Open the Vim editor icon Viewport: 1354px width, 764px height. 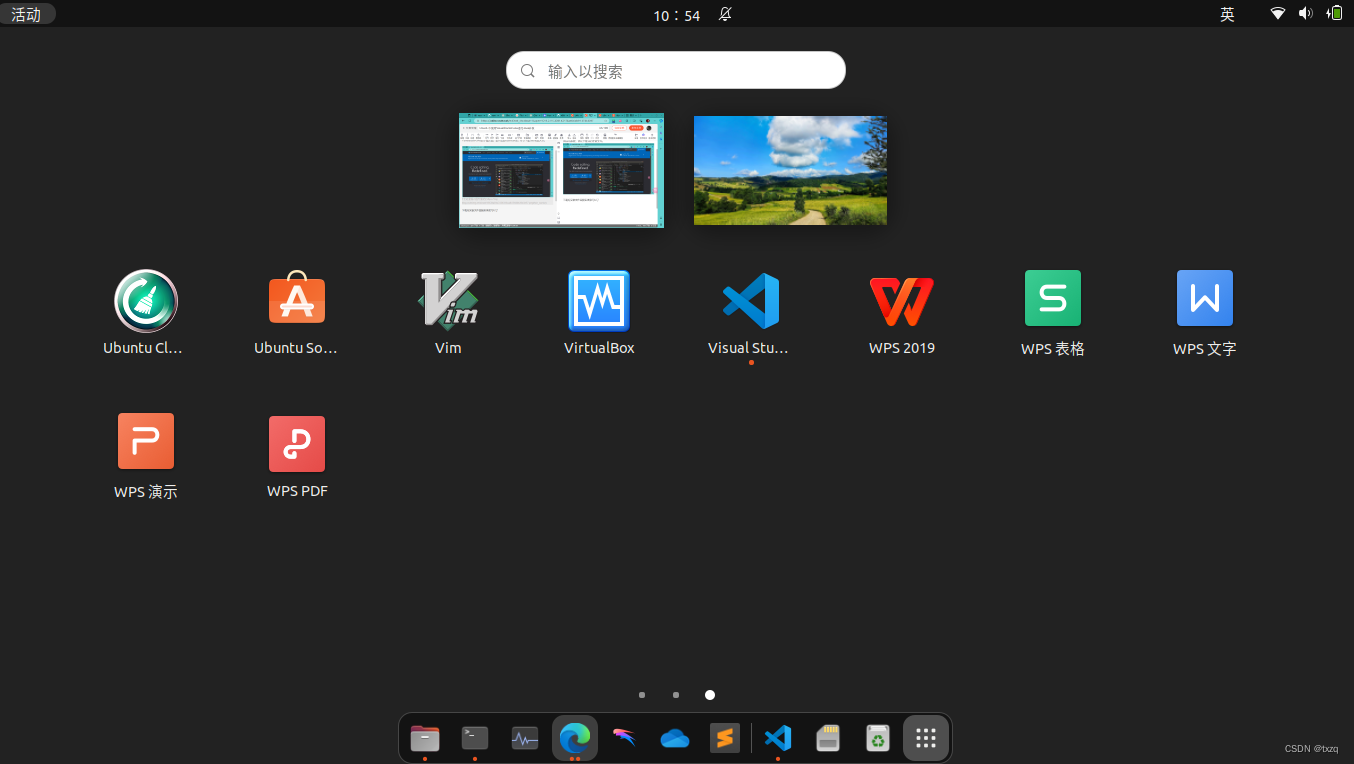tap(448, 300)
